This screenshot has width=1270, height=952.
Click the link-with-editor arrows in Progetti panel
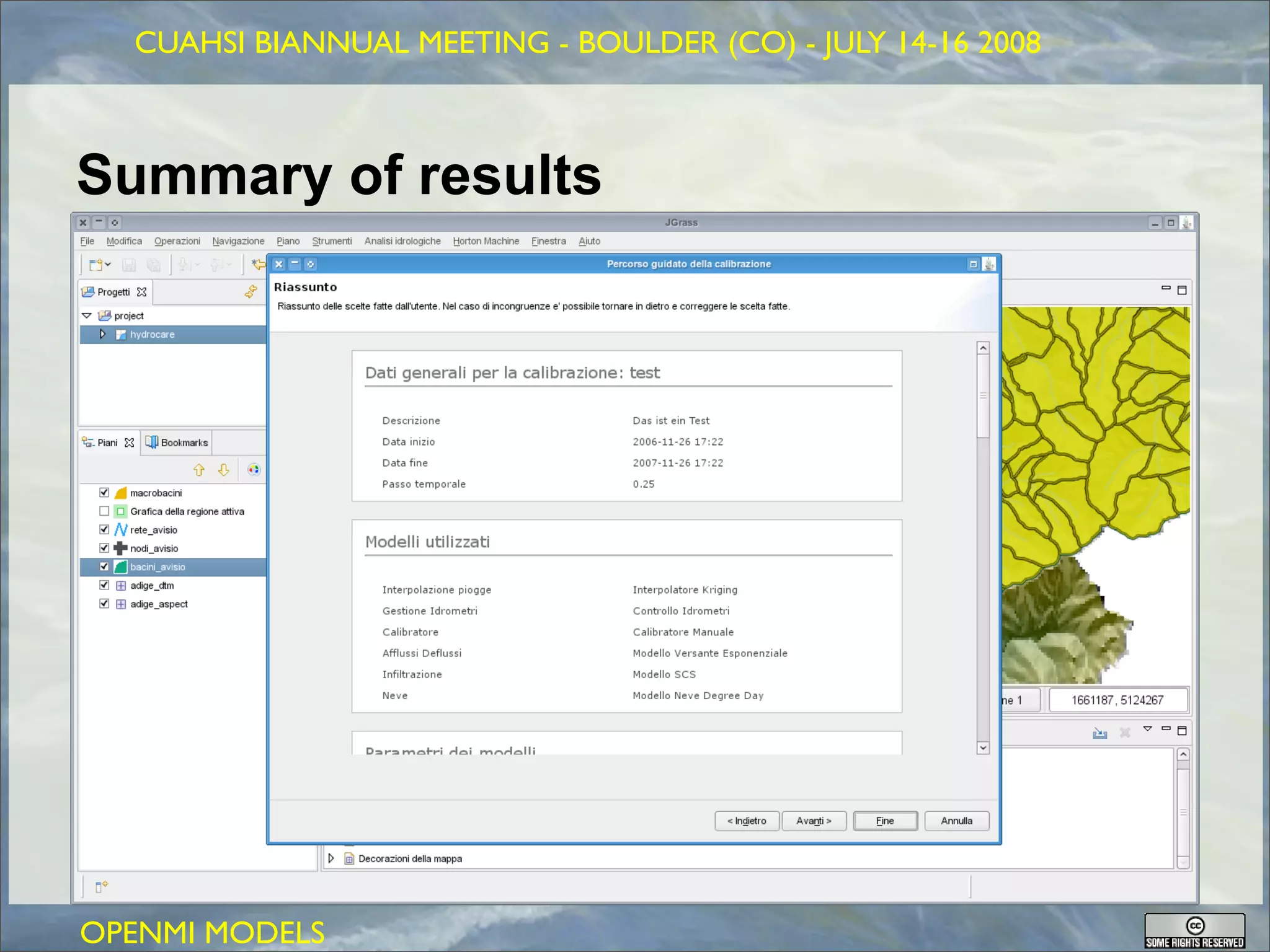click(251, 292)
